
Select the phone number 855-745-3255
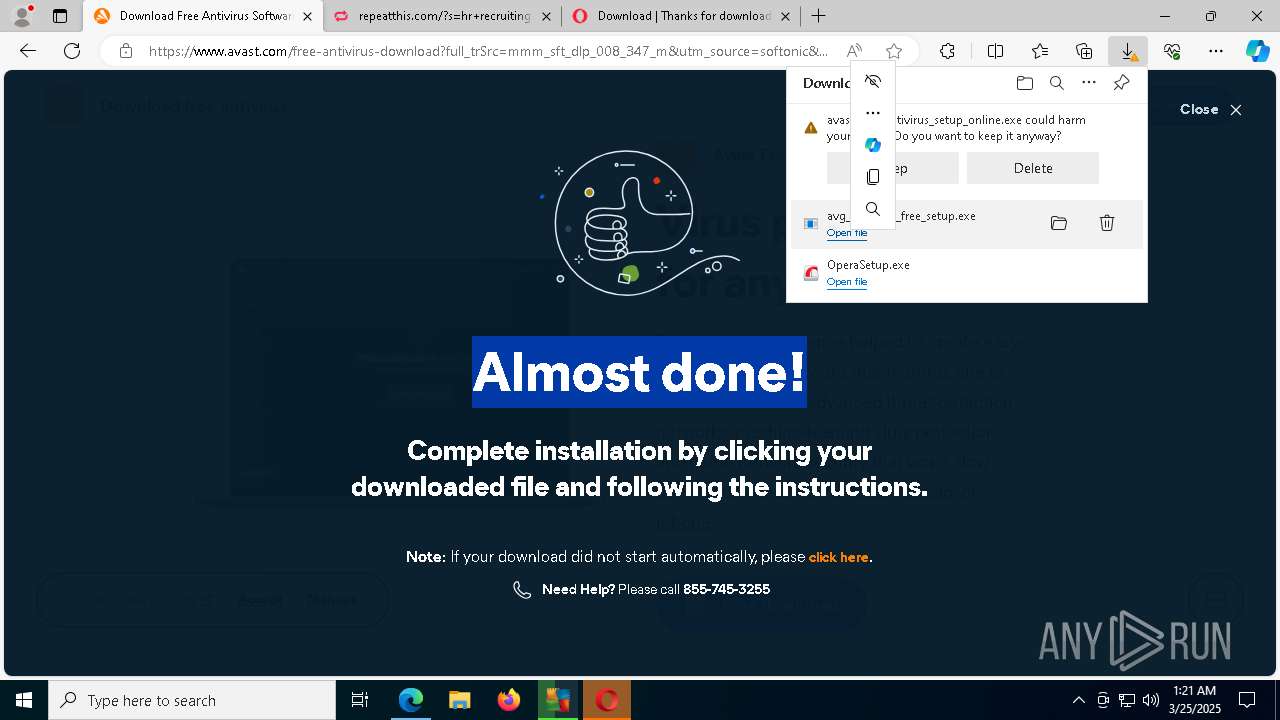(x=726, y=589)
